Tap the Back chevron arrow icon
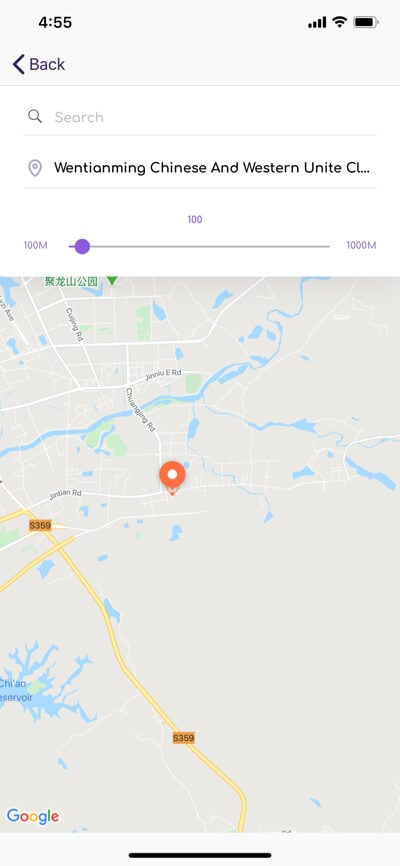The image size is (400, 866). tap(19, 65)
